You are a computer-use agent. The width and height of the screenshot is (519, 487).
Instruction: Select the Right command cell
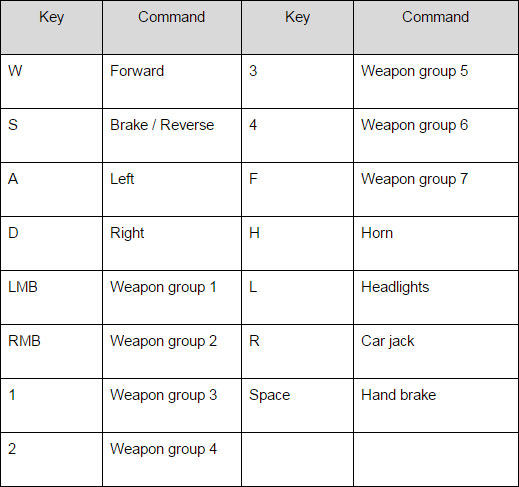tap(172, 243)
